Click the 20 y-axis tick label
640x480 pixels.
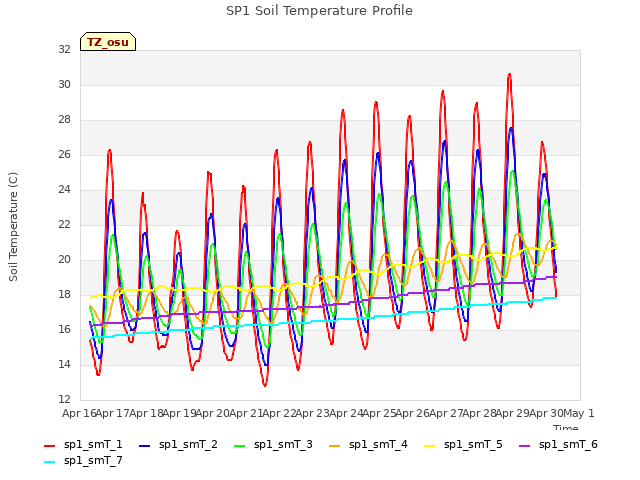[x=64, y=260]
